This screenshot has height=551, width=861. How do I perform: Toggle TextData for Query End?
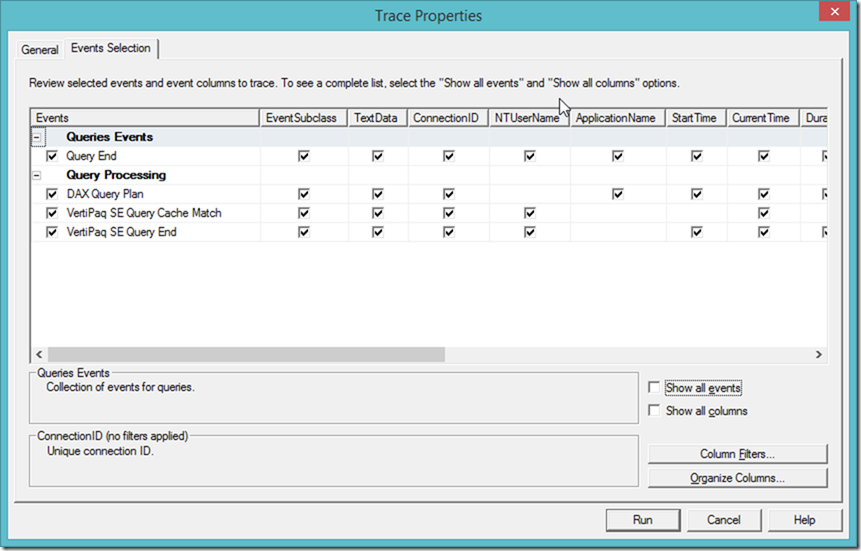coord(378,156)
